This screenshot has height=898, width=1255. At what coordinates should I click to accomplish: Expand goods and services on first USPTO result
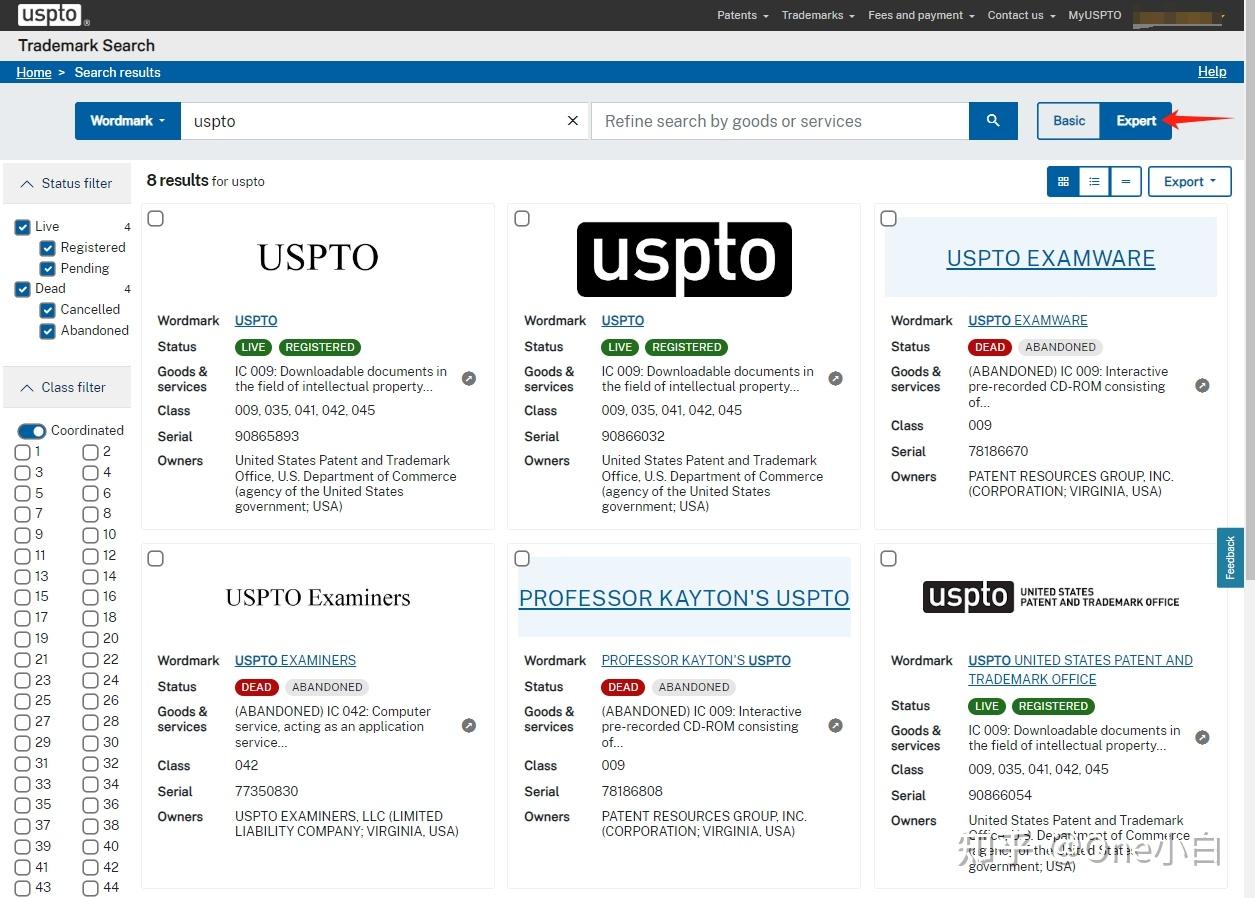coord(469,378)
